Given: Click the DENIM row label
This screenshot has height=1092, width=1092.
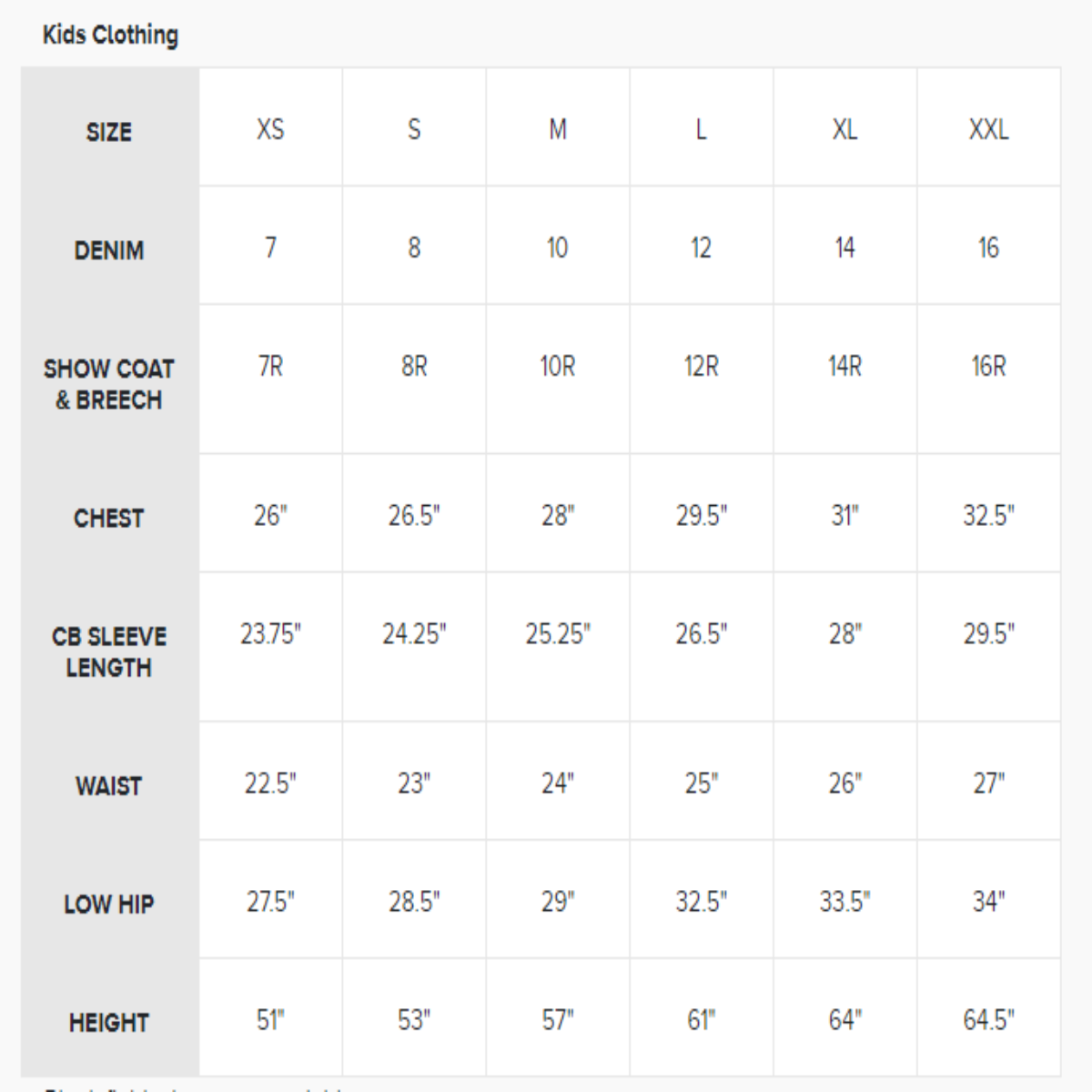Looking at the screenshot, I should tap(109, 250).
